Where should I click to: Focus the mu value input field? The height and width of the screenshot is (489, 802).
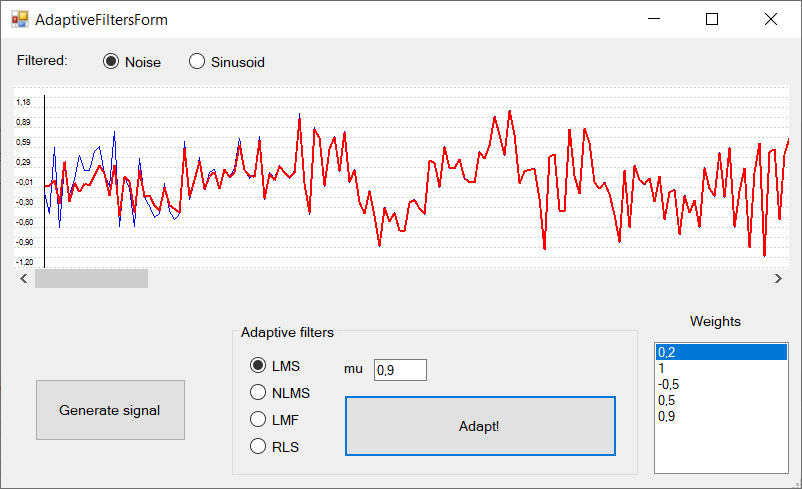pyautogui.click(x=400, y=370)
